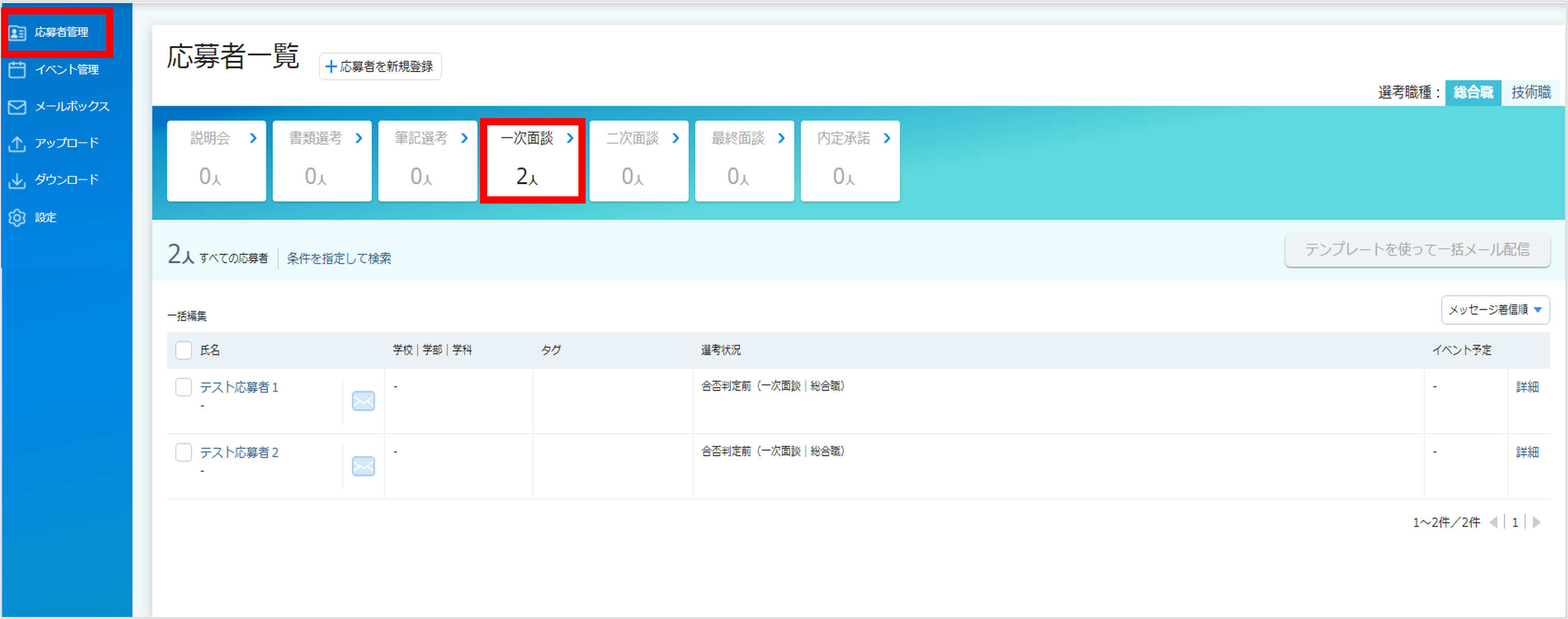Click the 説明会 stage card count 0人
The width and height of the screenshot is (1568, 619).
[x=210, y=177]
